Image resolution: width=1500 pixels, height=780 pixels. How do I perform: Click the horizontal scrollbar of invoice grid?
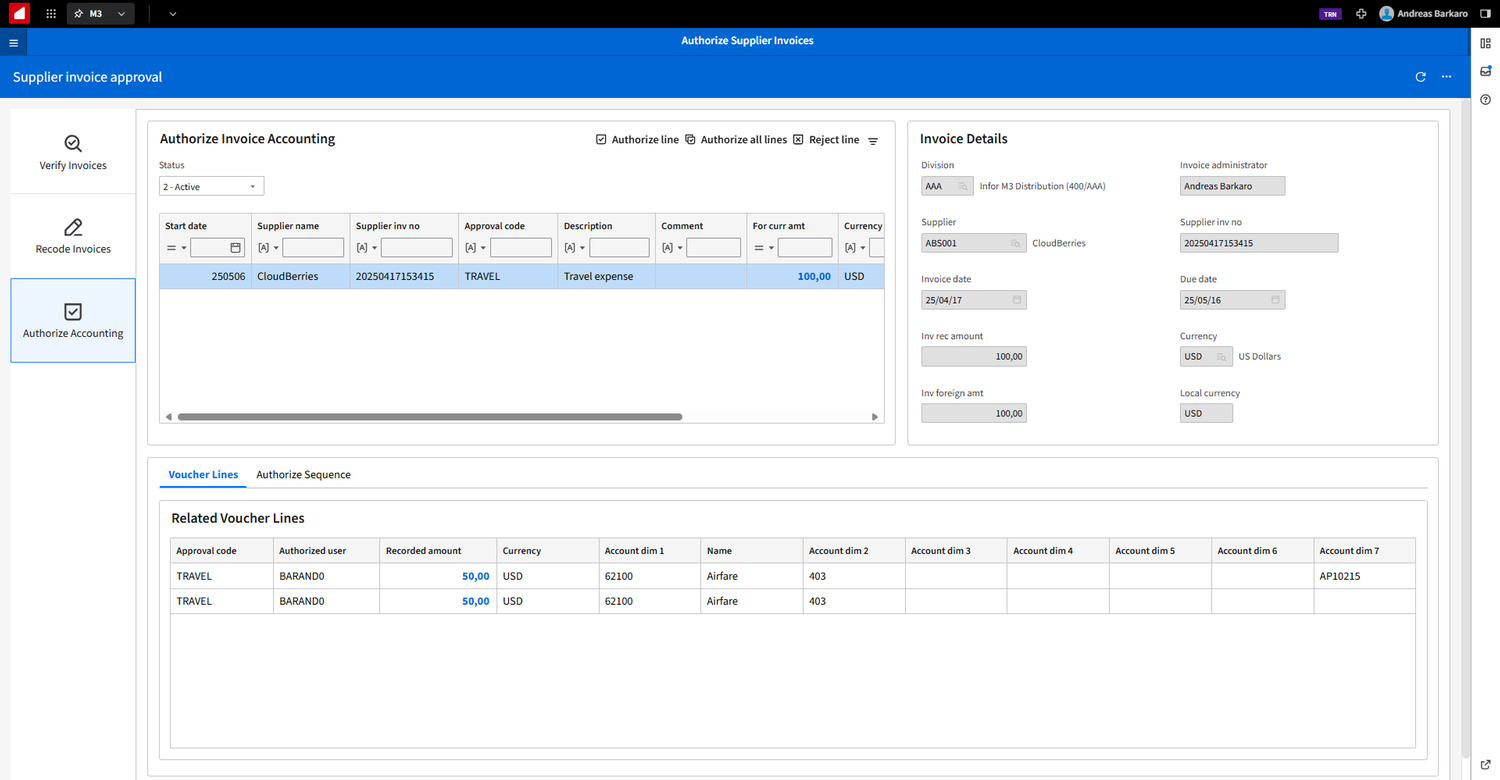pos(430,417)
